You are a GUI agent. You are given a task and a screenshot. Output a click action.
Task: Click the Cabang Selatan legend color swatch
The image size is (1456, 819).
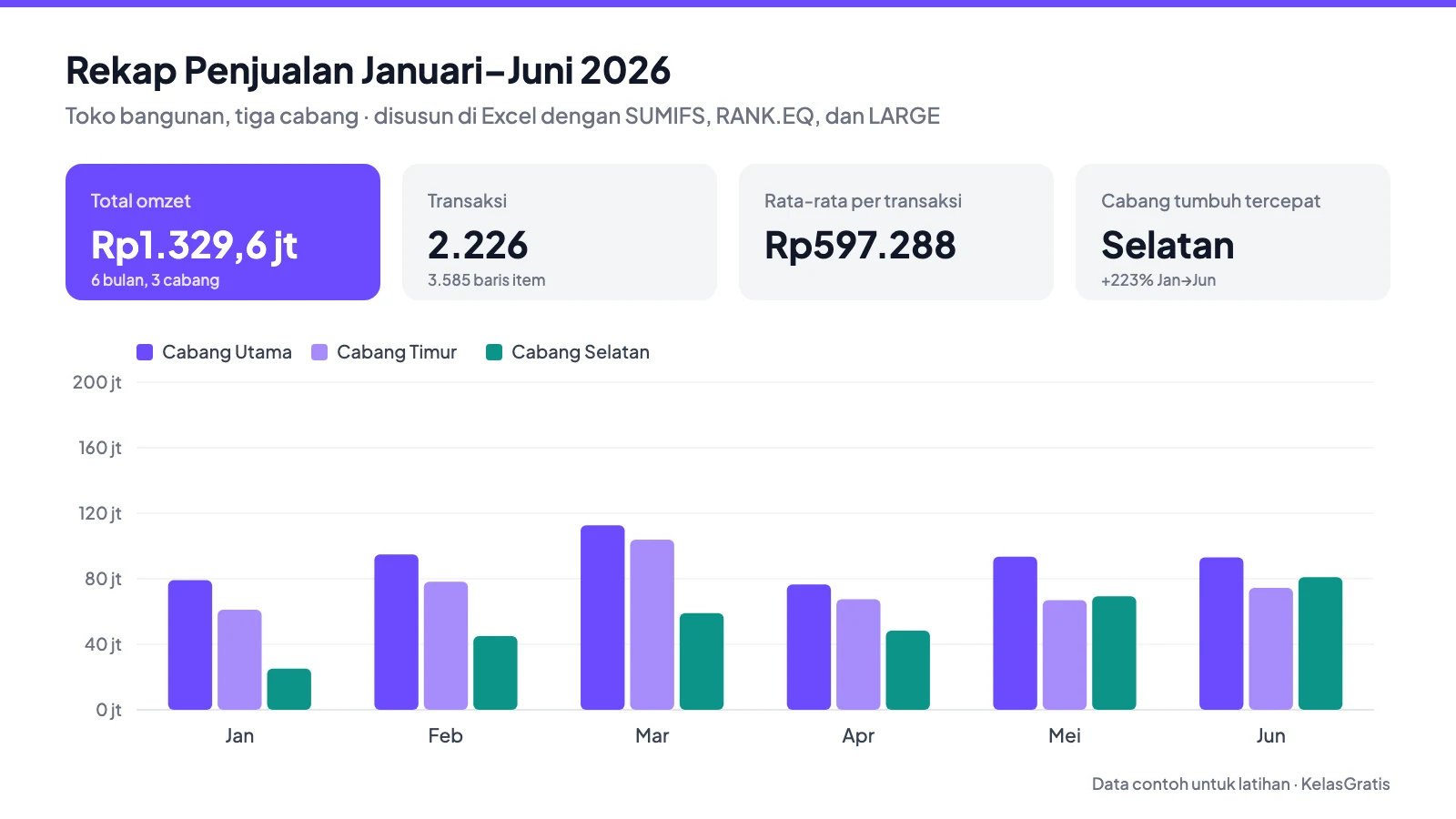click(x=494, y=352)
